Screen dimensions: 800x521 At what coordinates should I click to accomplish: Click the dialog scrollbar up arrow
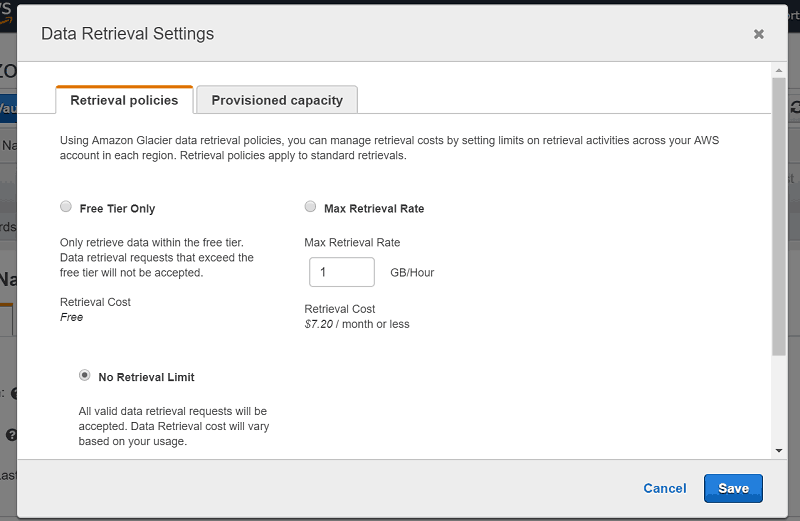(779, 70)
